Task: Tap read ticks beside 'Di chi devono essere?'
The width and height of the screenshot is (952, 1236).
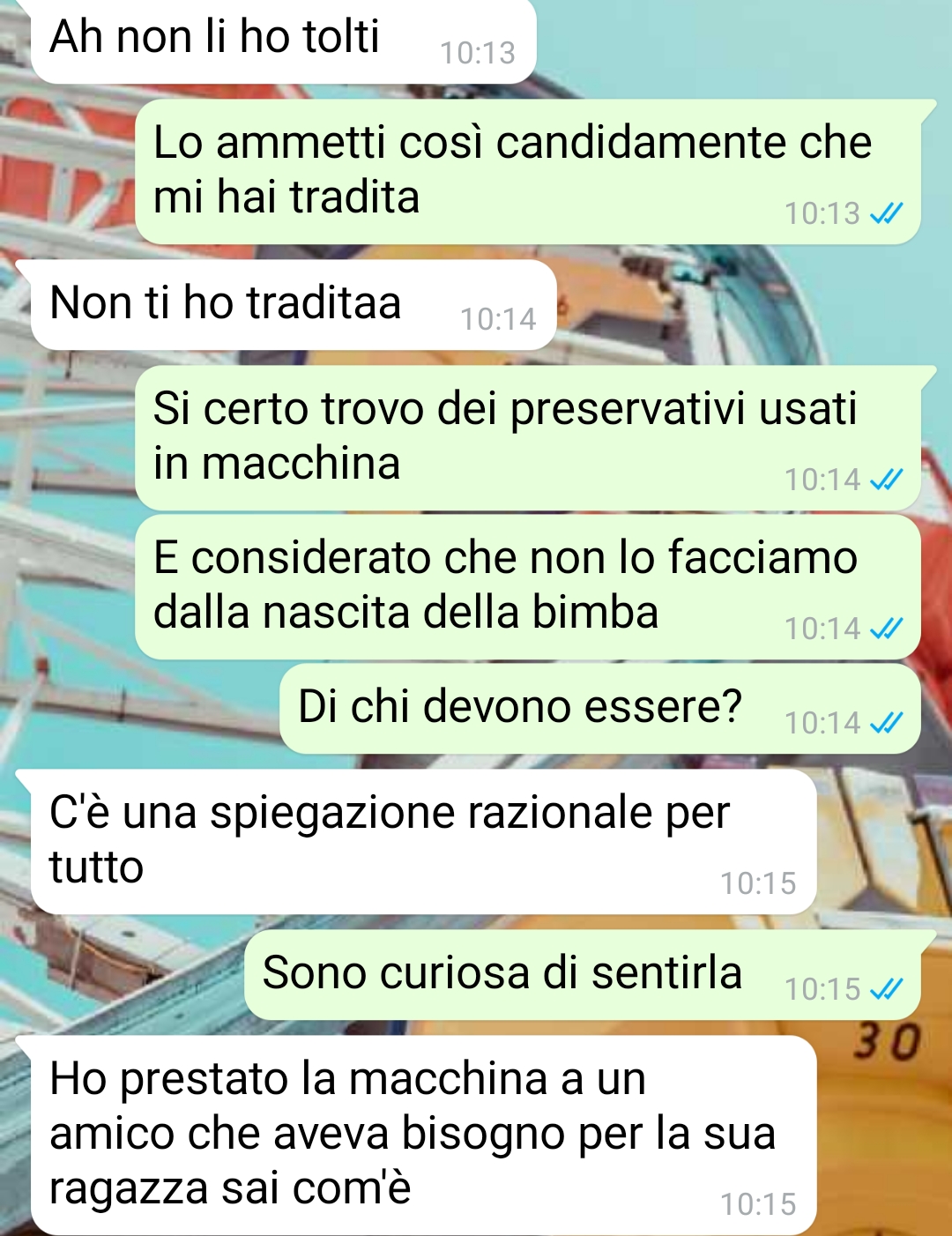Action: [x=886, y=723]
